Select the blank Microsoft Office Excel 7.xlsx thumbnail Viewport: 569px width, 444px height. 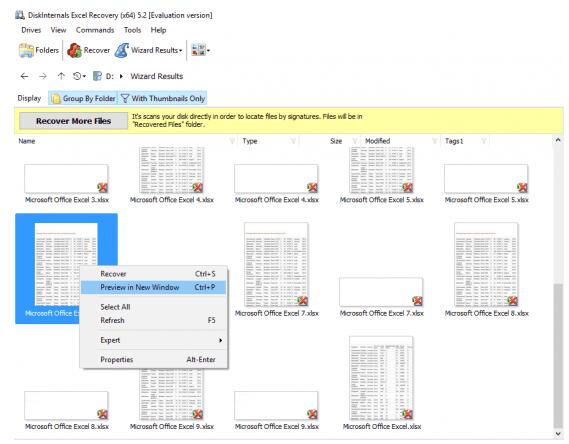pos(381,292)
